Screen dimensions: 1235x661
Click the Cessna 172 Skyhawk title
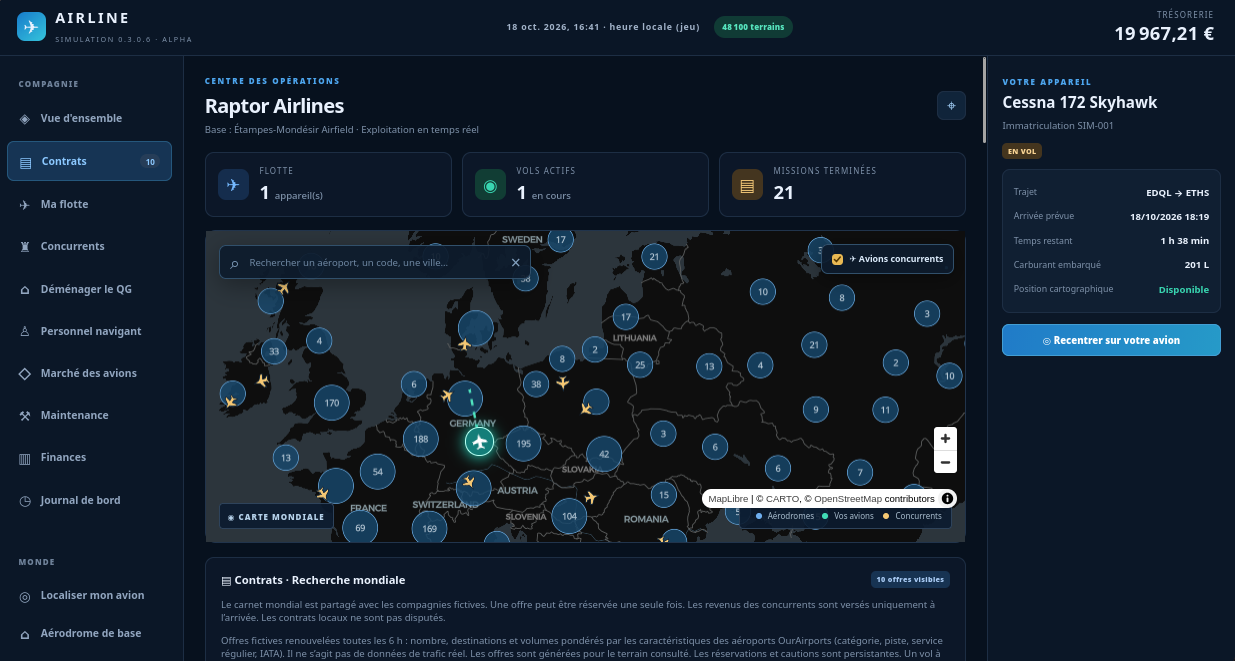click(x=1080, y=102)
